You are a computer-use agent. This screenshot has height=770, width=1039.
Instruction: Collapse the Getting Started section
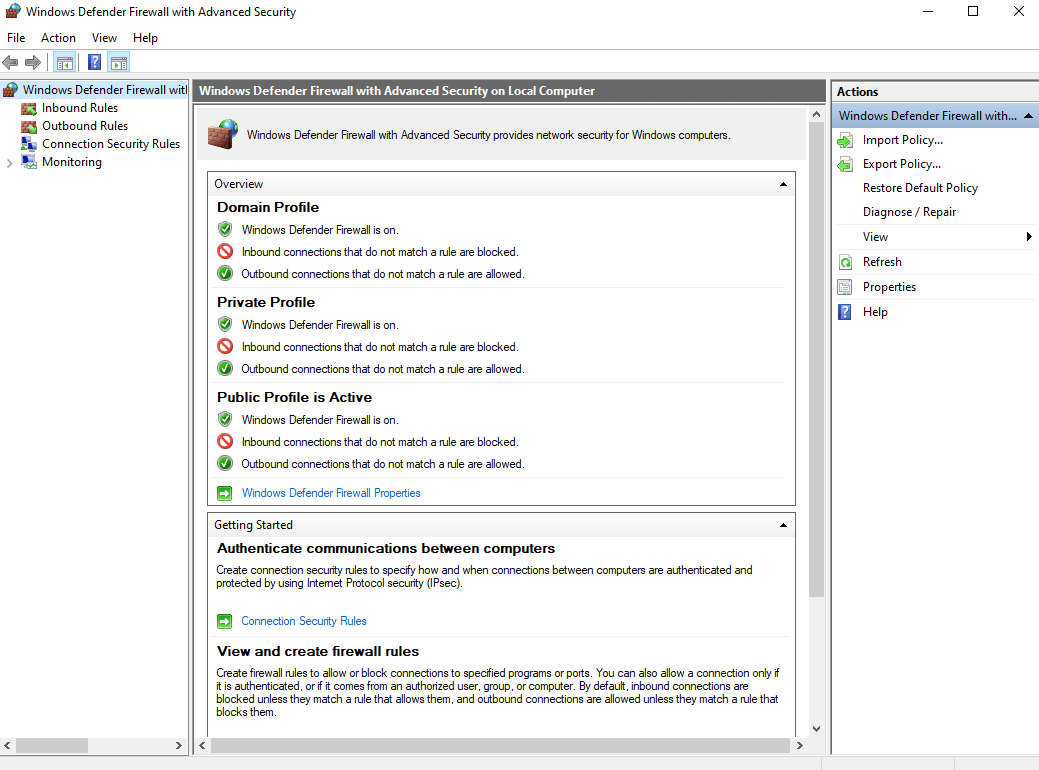tap(783, 524)
